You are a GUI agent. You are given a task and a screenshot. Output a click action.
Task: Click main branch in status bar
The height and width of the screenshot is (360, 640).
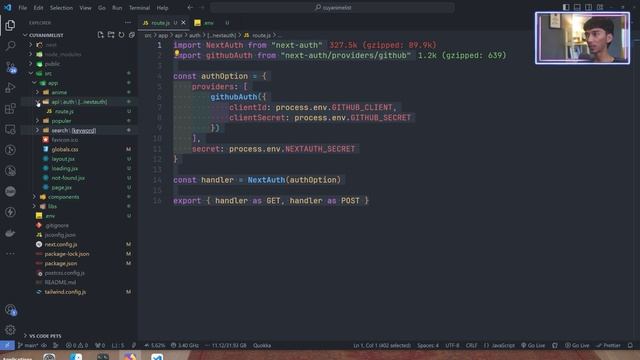(x=27, y=345)
